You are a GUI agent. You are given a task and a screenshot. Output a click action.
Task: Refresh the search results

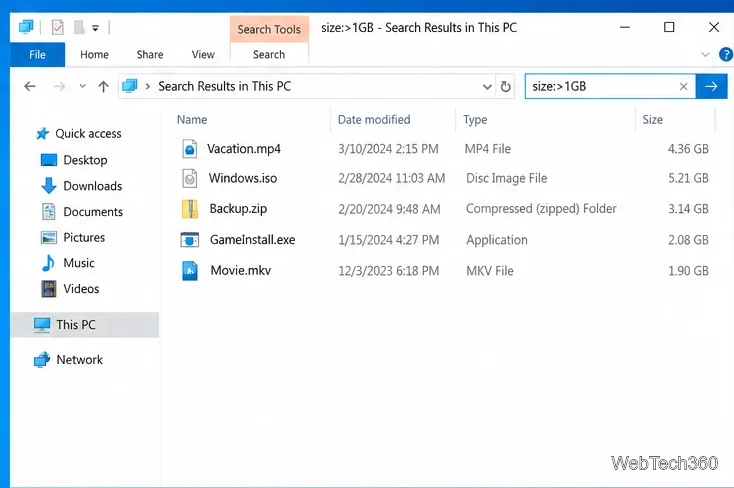[506, 87]
